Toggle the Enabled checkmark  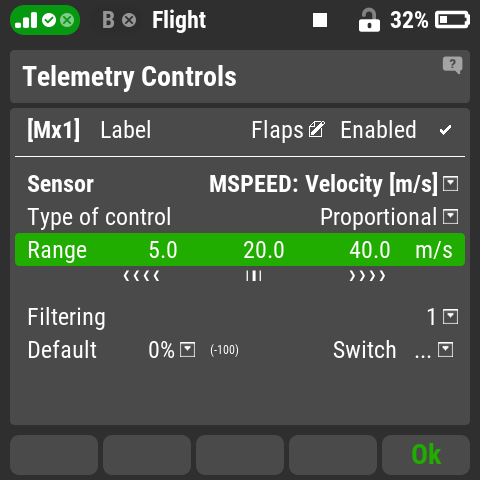point(445,130)
